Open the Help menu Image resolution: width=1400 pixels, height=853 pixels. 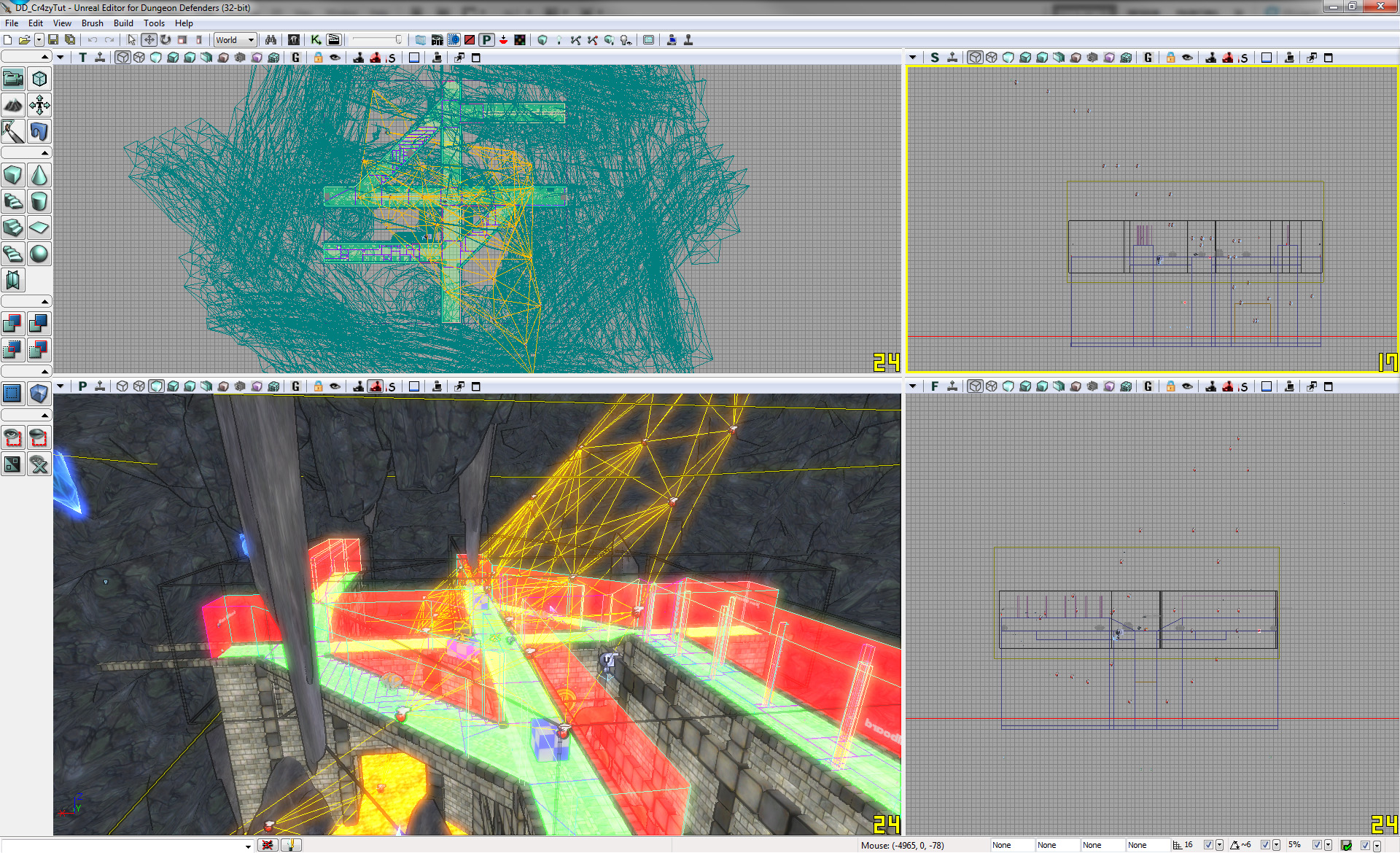point(184,23)
